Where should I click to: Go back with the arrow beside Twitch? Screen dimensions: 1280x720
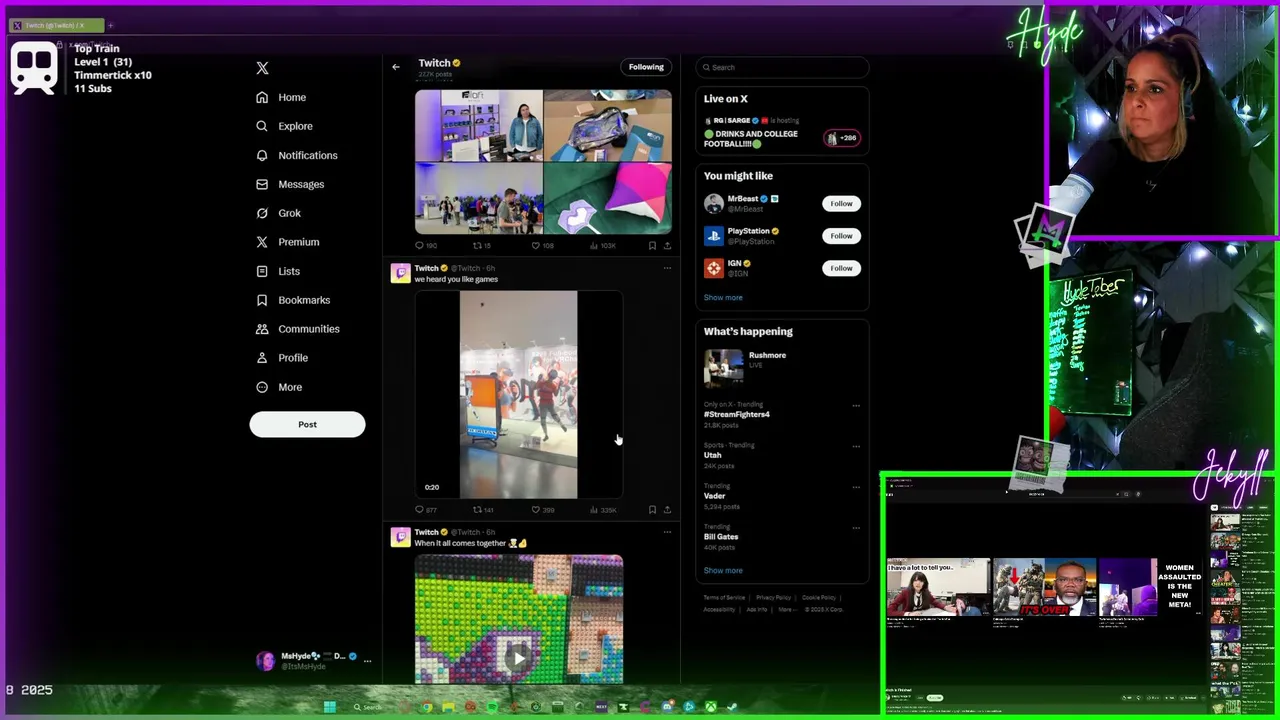point(396,67)
